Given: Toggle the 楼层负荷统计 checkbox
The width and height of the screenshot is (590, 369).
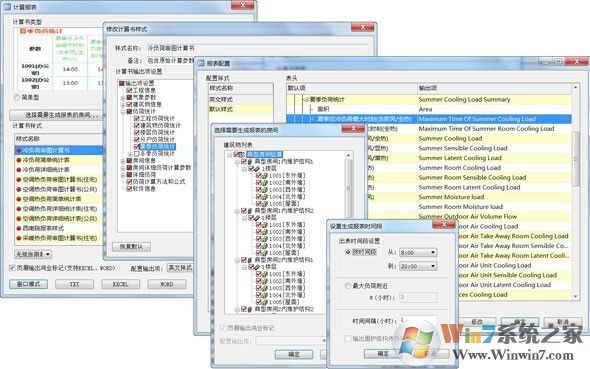Looking at the screenshot, I should click(x=137, y=132).
